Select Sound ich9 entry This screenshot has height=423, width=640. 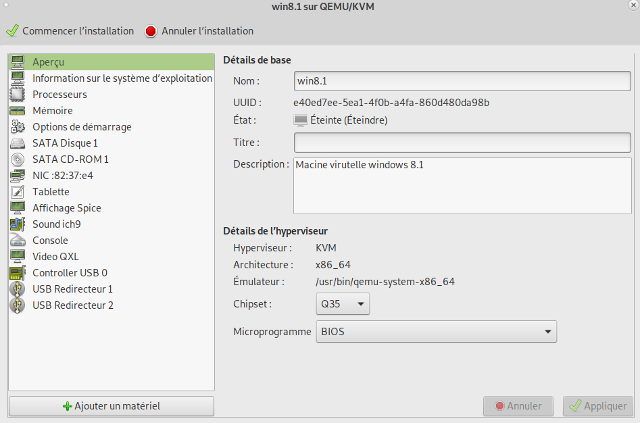pos(111,224)
